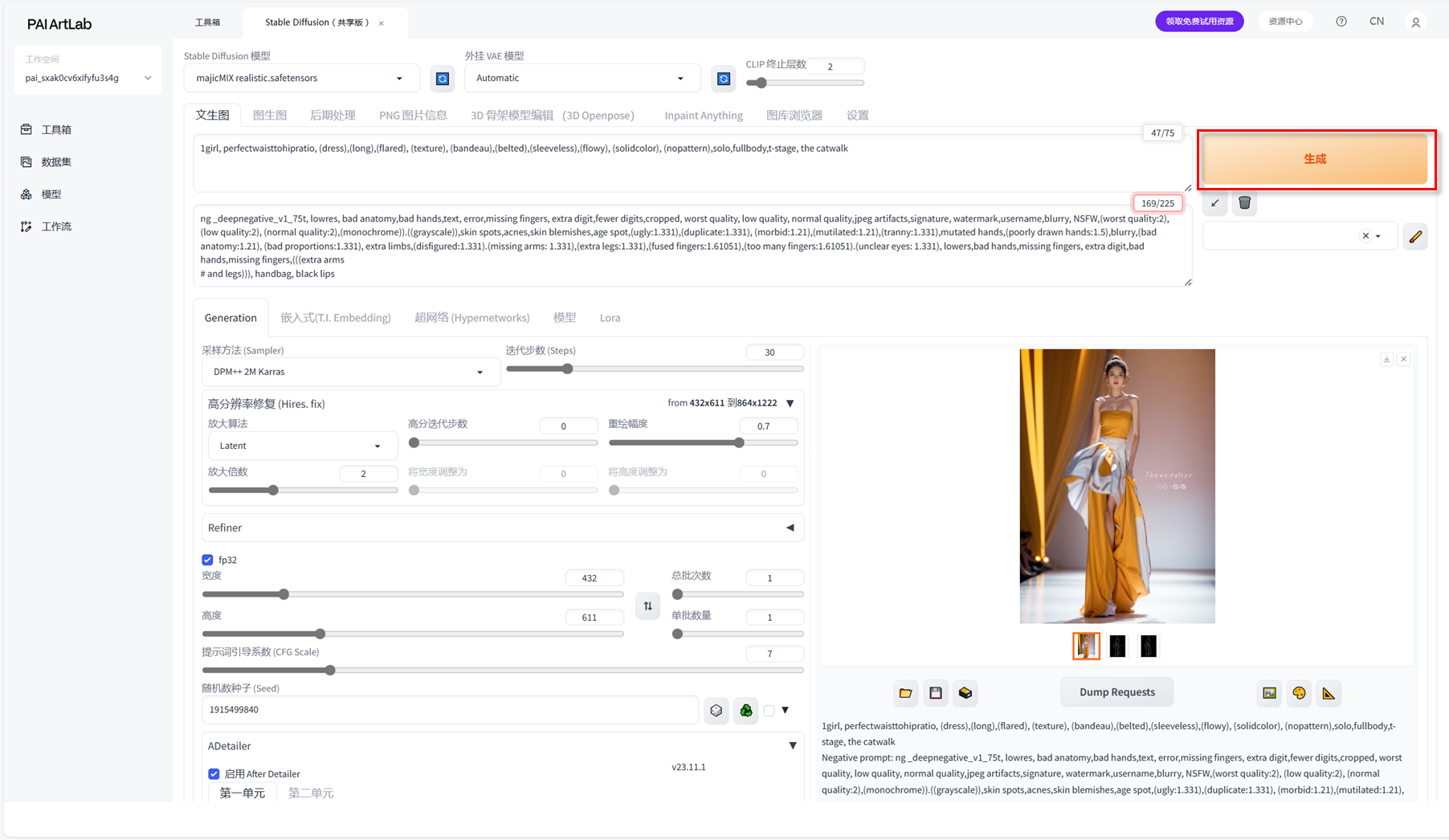Collapse the ADetailer section

(793, 746)
